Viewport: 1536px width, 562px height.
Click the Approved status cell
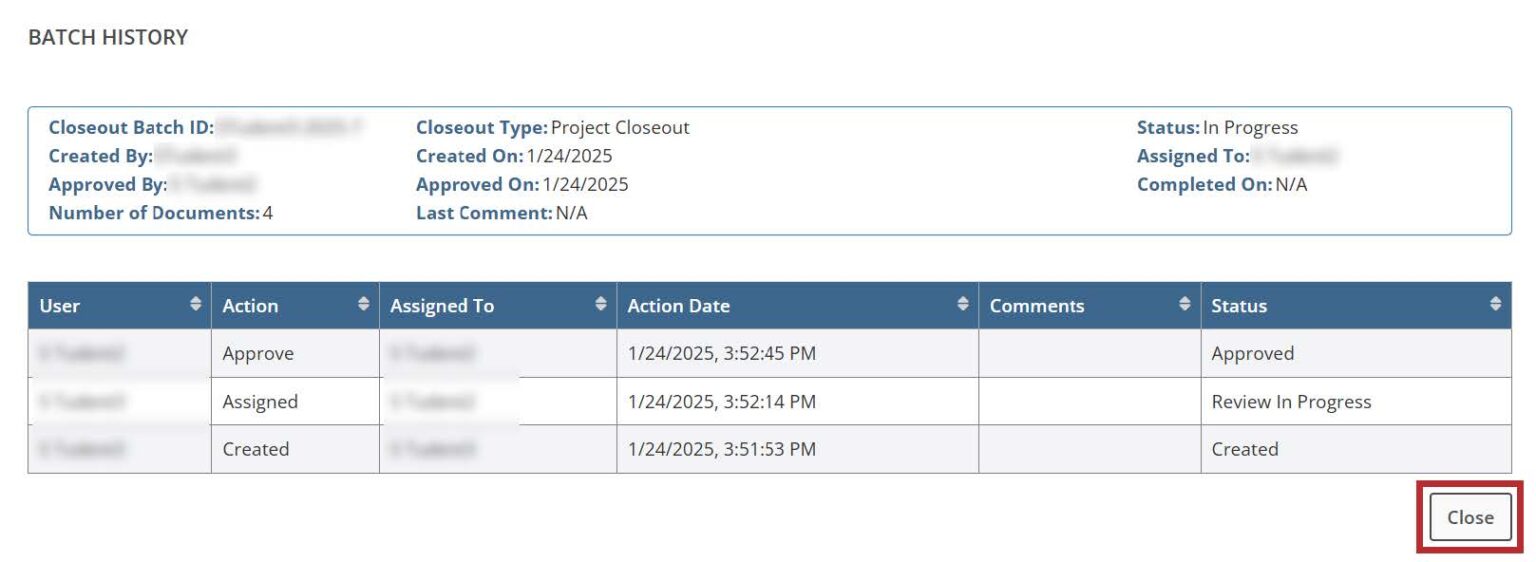(1252, 354)
